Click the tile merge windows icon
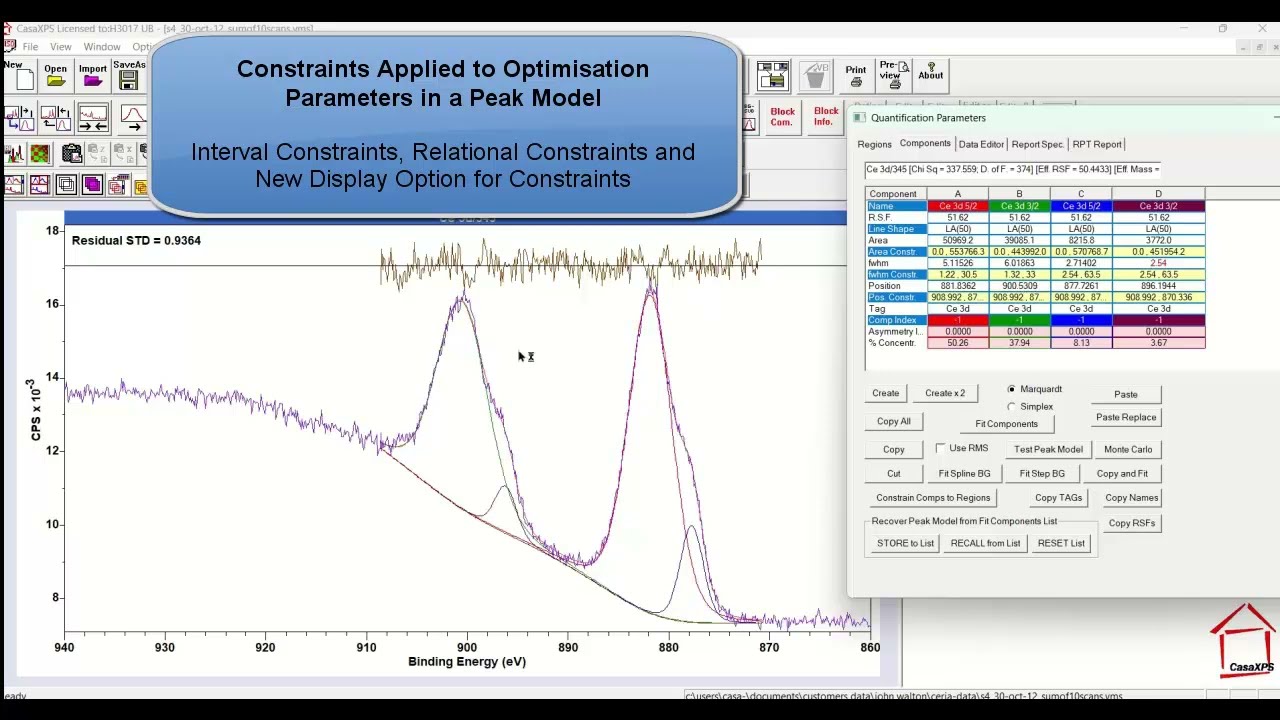 tap(773, 76)
